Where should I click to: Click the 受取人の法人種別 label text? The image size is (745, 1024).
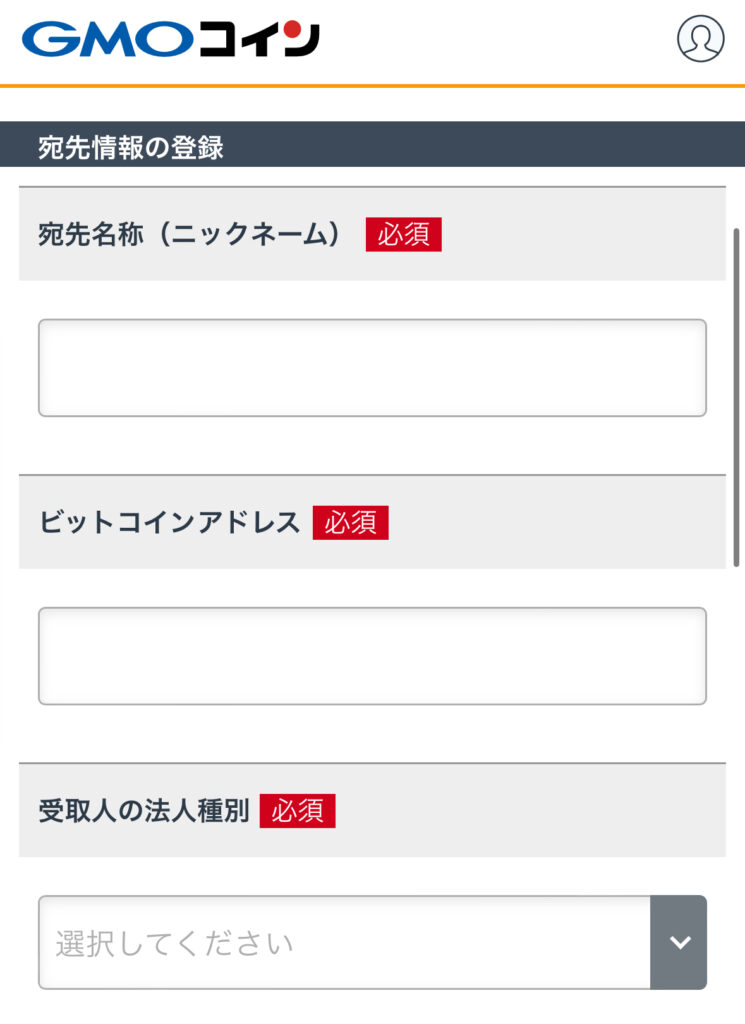coord(144,810)
